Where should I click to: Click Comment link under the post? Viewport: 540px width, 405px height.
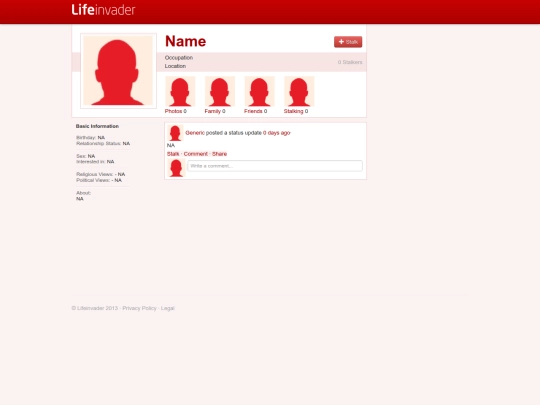tap(196, 154)
